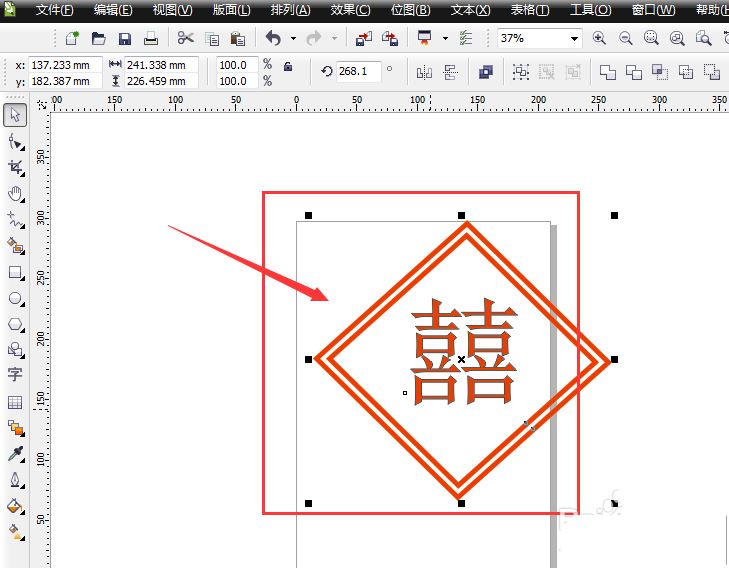The width and height of the screenshot is (729, 568).
Task: Open the 效果(C) menu
Action: pyautogui.click(x=351, y=10)
